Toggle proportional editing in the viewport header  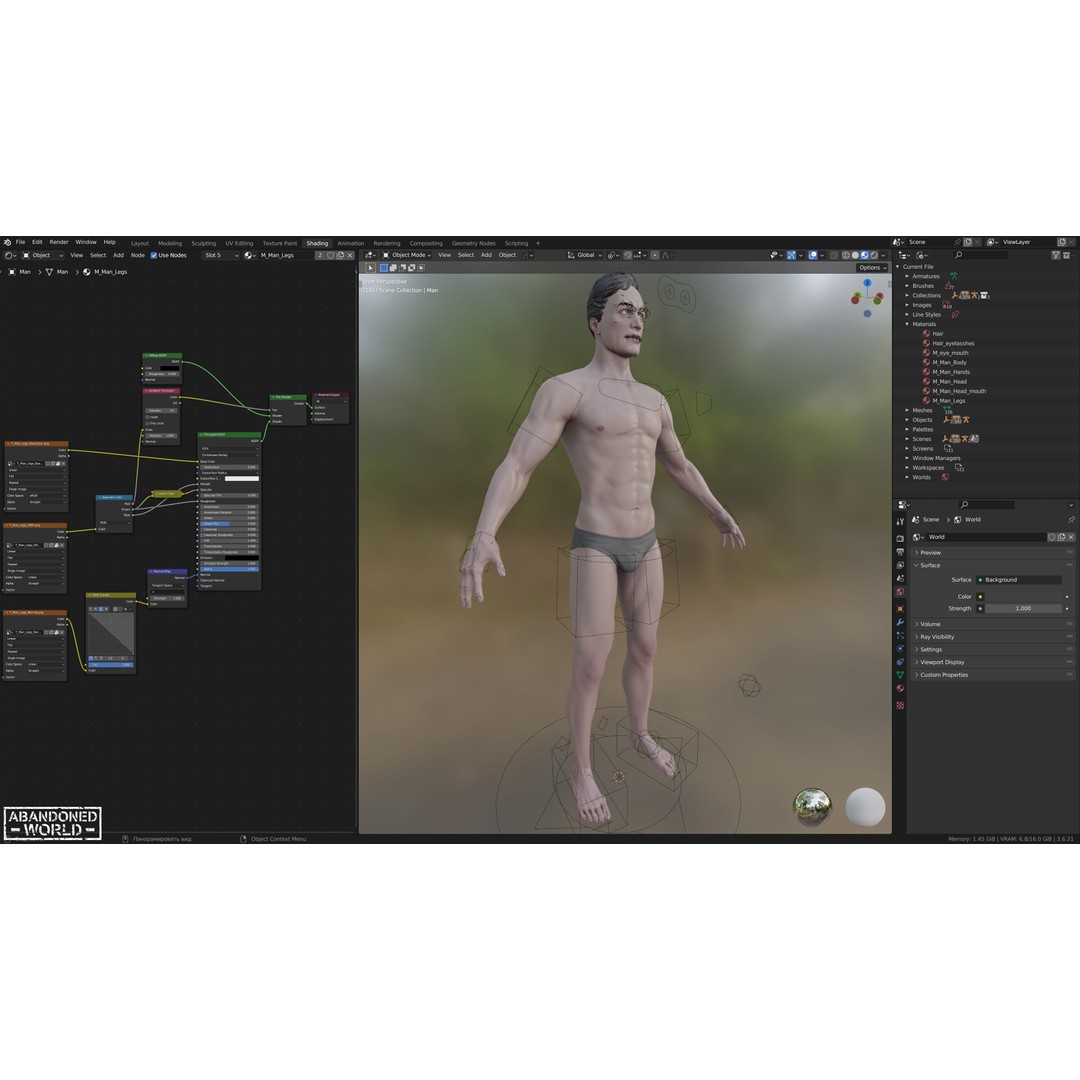654,255
